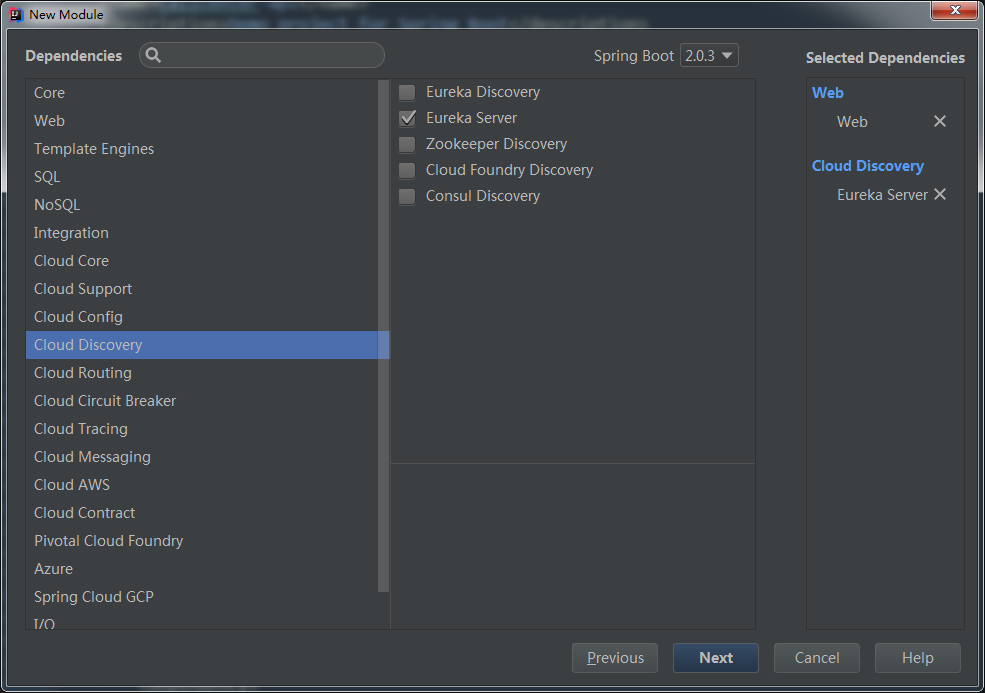Remove Eureka Server from selected dependencies
Screen dimensions: 985x693
tap(939, 194)
